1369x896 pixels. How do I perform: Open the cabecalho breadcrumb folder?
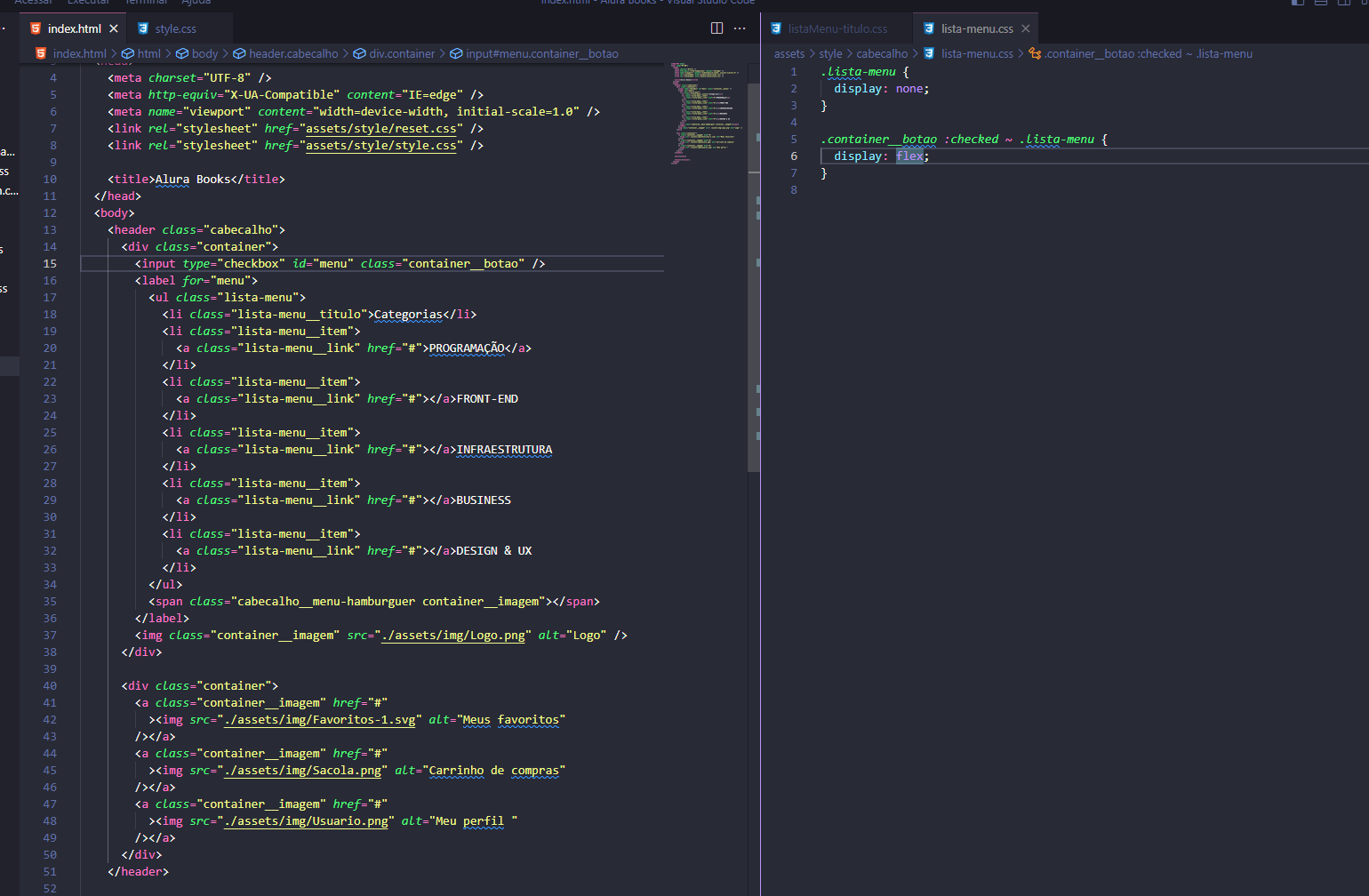click(882, 53)
